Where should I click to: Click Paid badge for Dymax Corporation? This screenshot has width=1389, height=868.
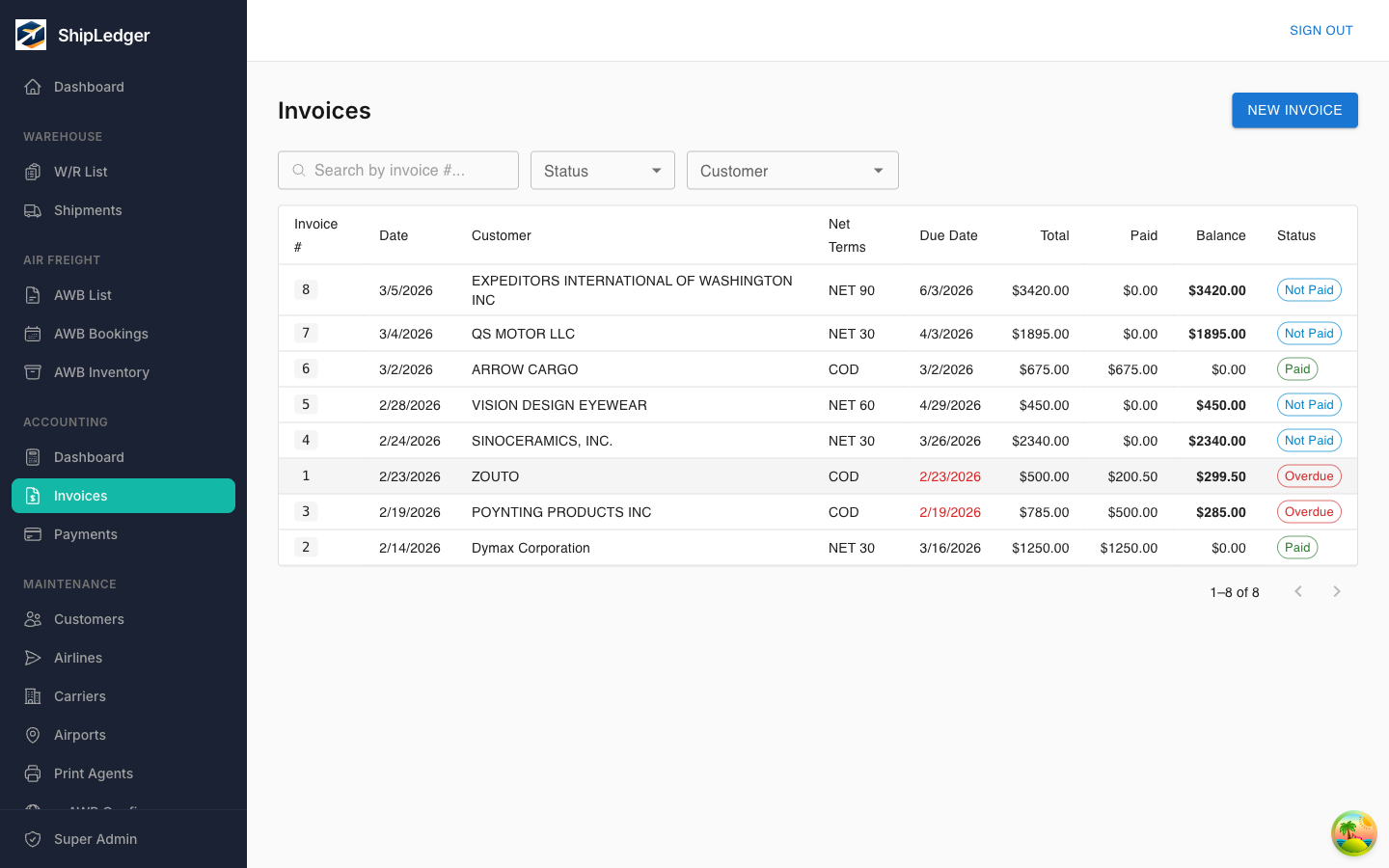coord(1297,548)
